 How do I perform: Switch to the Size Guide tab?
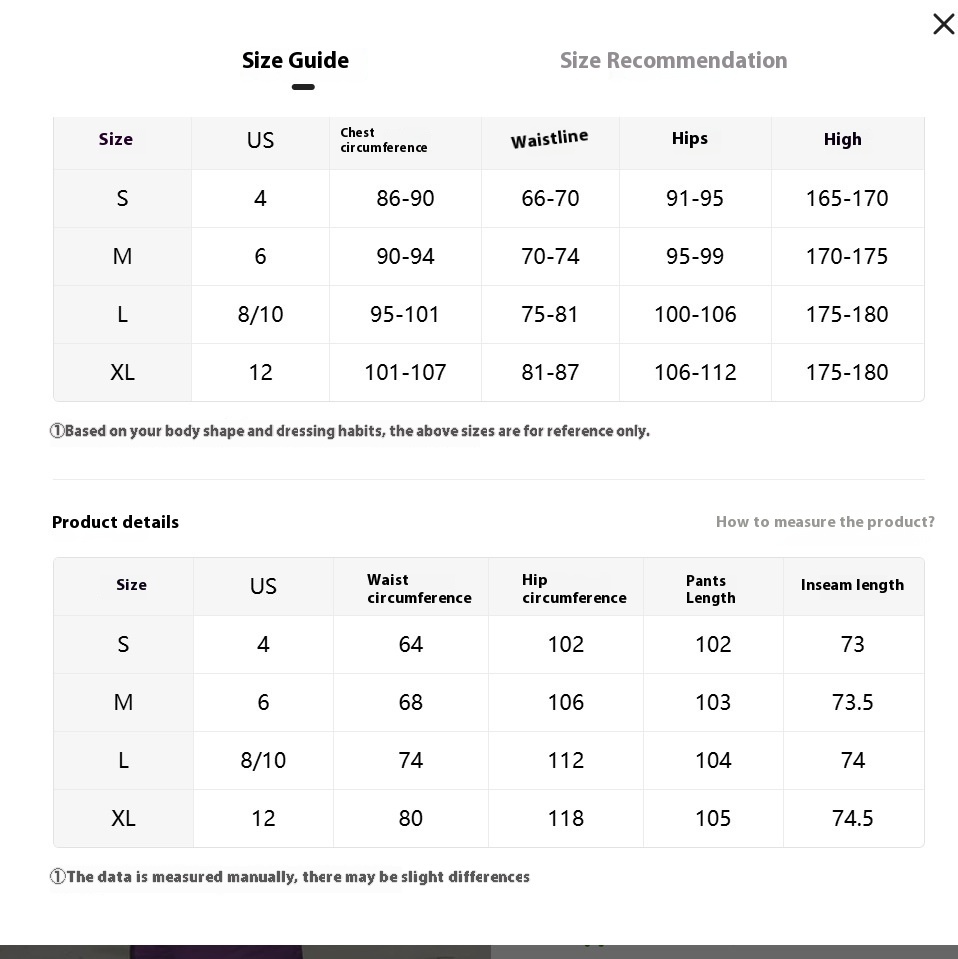coord(295,61)
